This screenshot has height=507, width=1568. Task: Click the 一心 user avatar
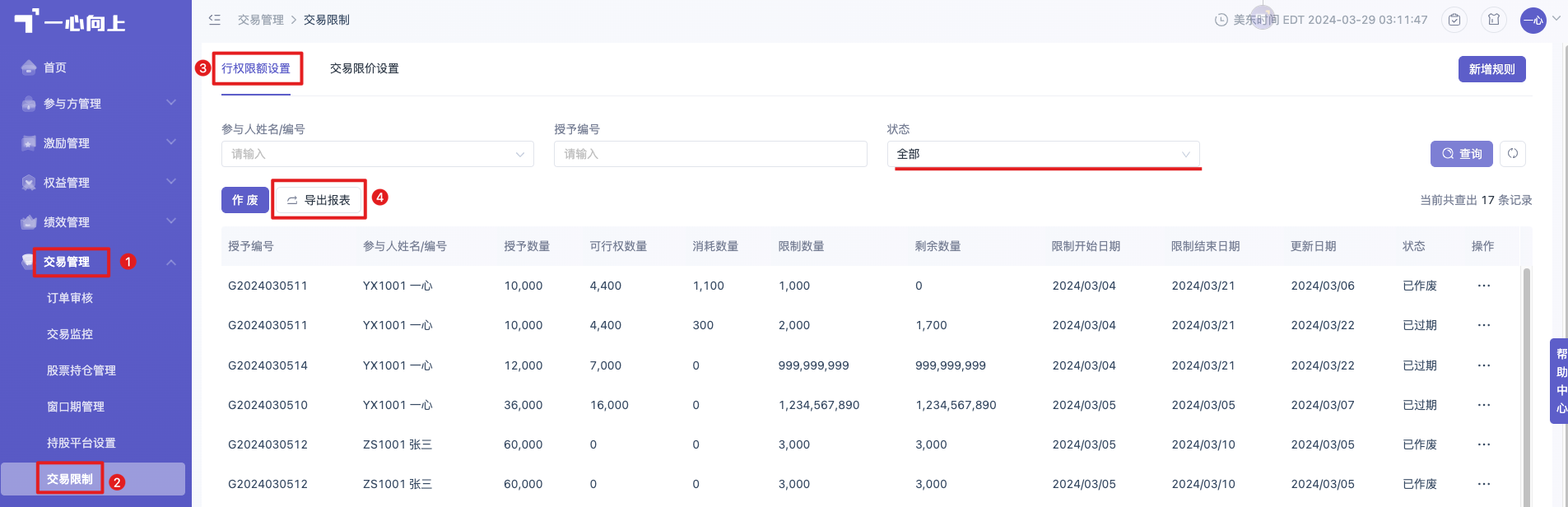pyautogui.click(x=1533, y=21)
